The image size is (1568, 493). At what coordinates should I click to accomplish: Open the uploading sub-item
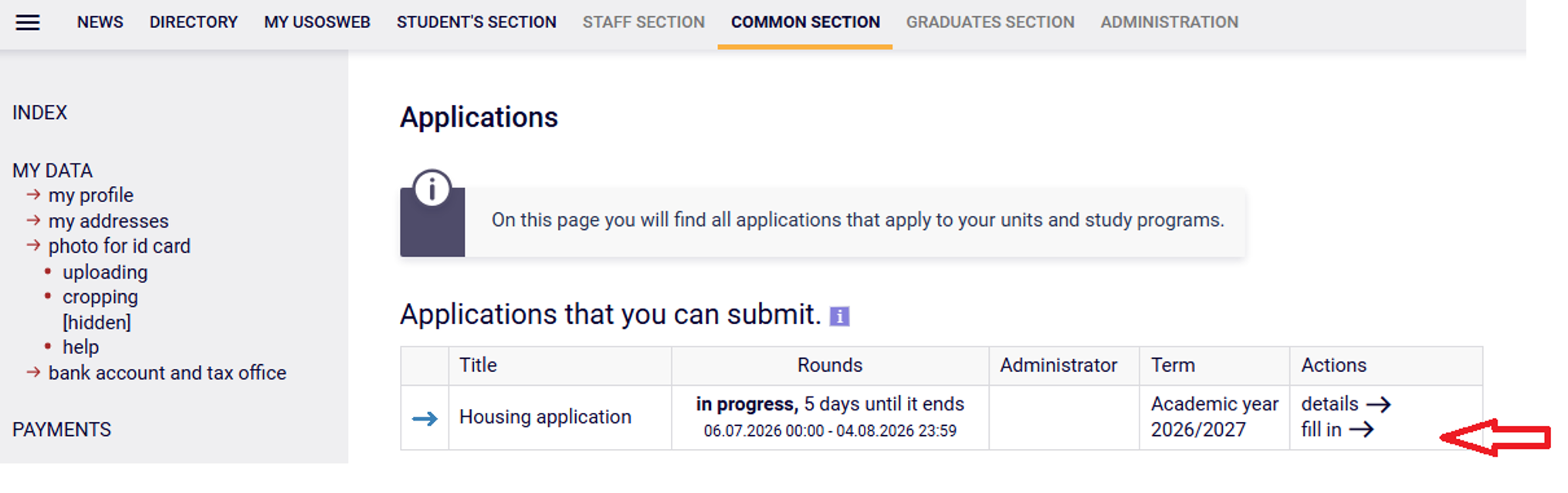point(105,272)
